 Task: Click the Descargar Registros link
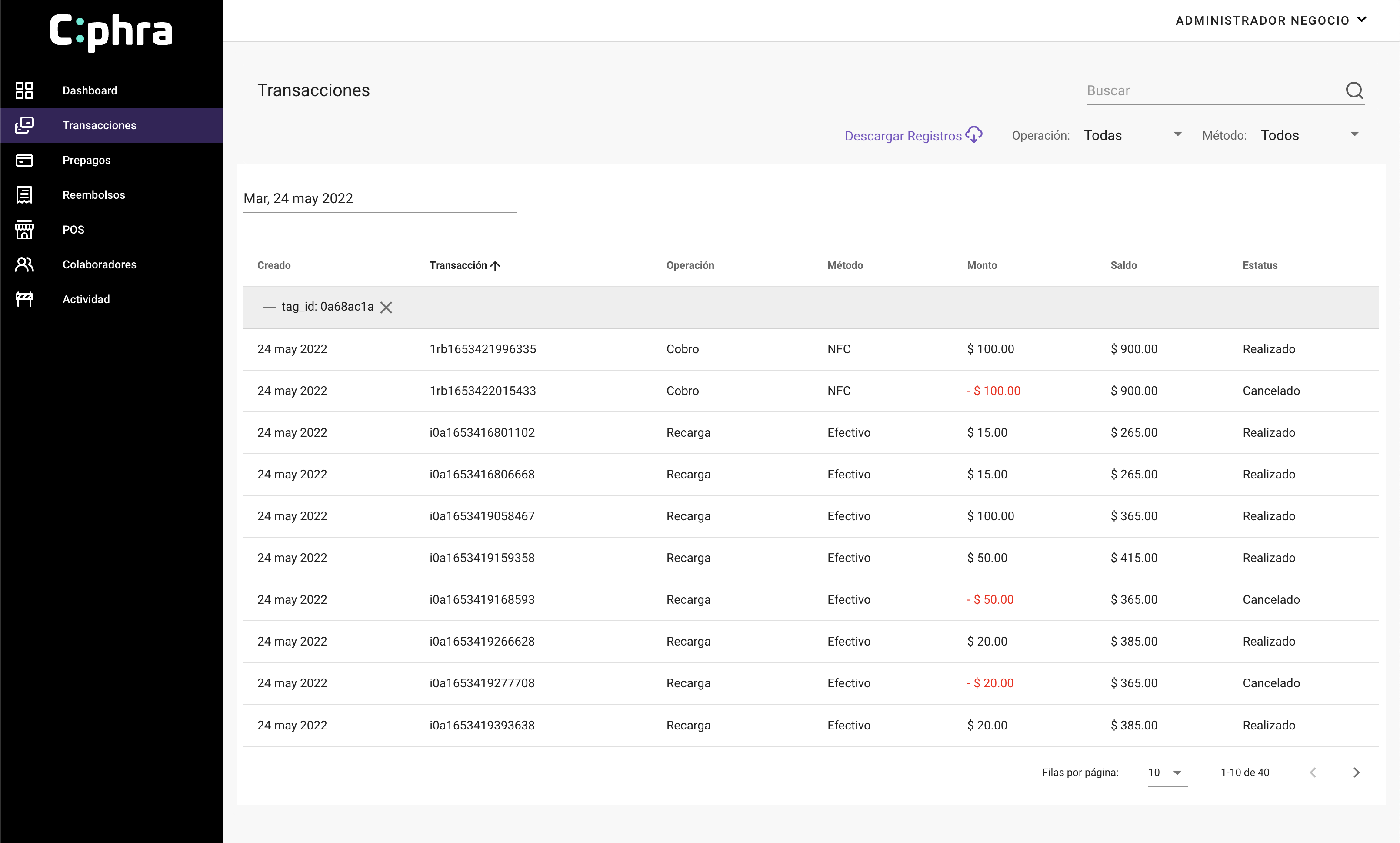[903, 136]
